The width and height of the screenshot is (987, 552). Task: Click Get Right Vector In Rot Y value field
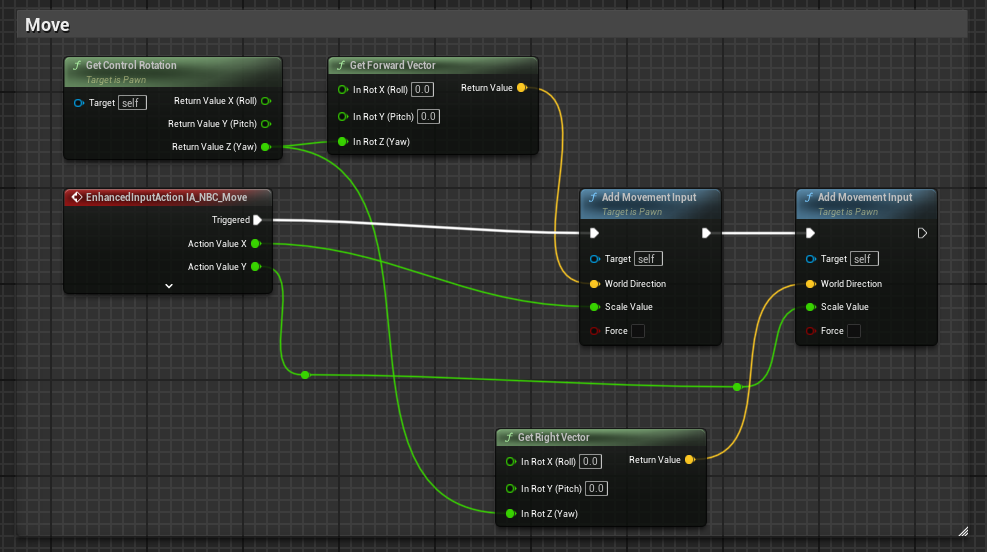pyautogui.click(x=596, y=488)
